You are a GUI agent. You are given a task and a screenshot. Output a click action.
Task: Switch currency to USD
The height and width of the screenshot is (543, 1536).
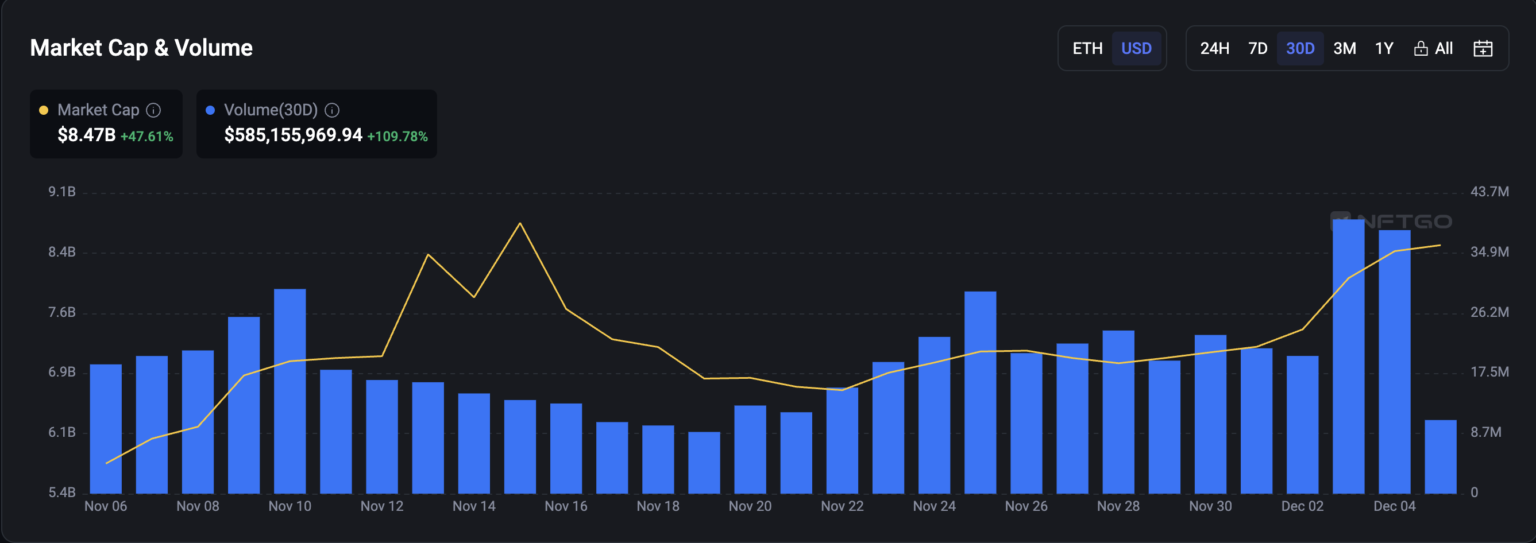[x=1136, y=48]
